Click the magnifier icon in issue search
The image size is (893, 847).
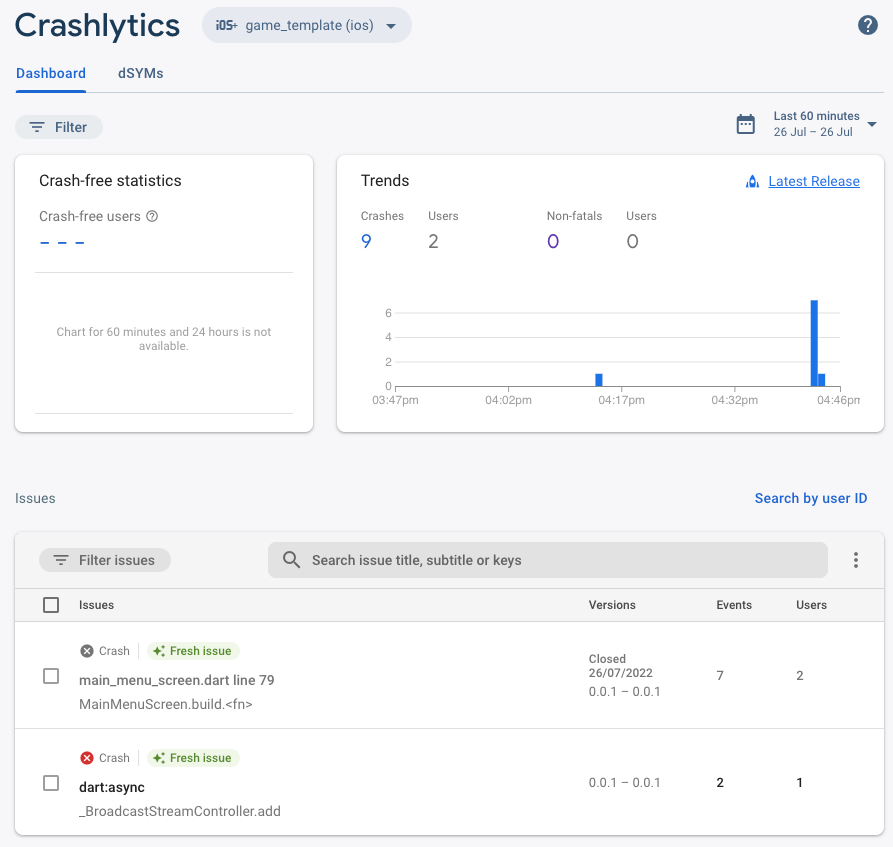[x=291, y=560]
